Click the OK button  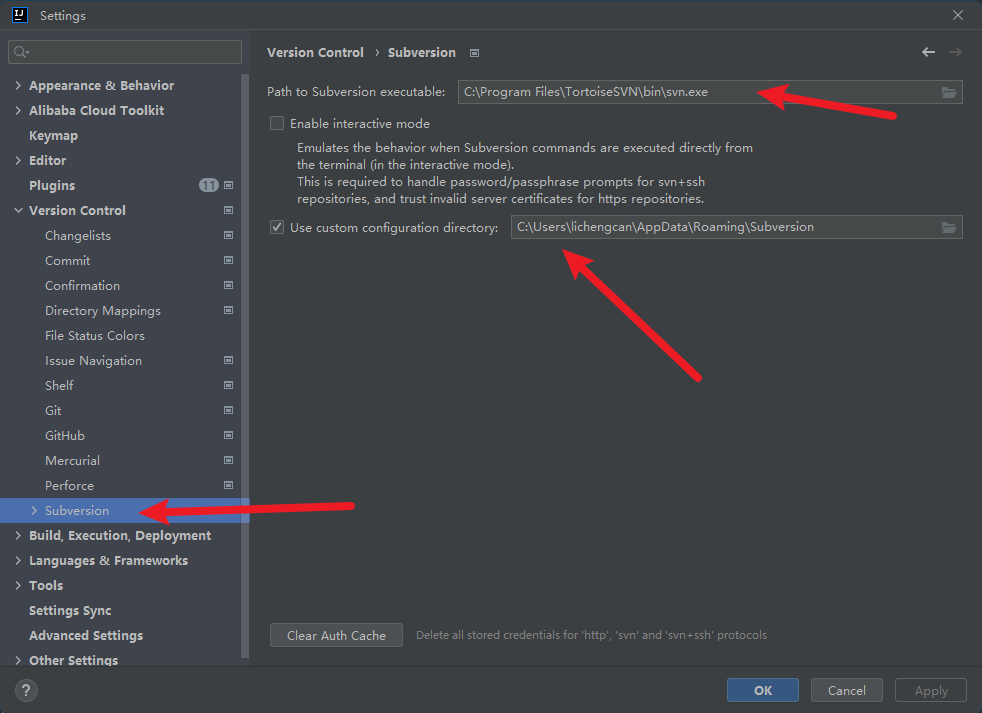pos(763,690)
